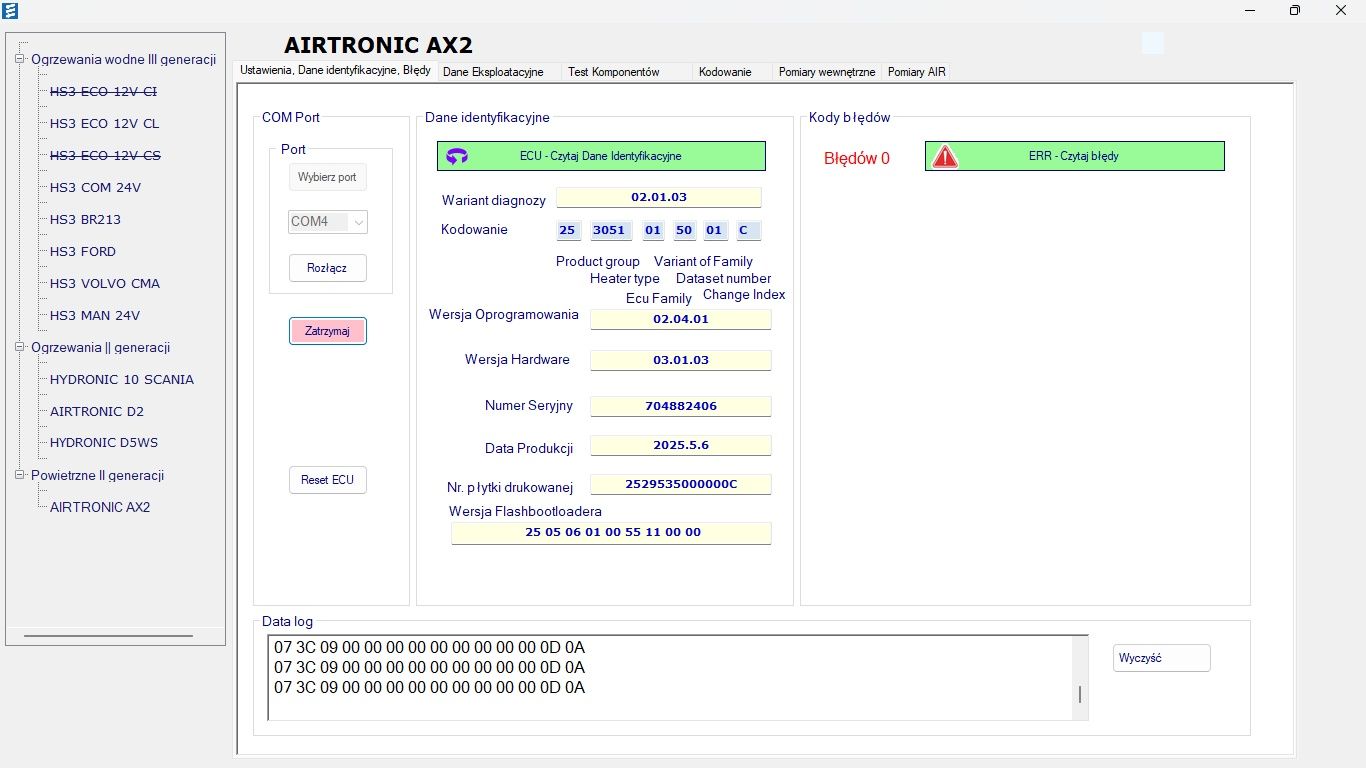Select AIRTRONIC D2 tree item

point(97,411)
